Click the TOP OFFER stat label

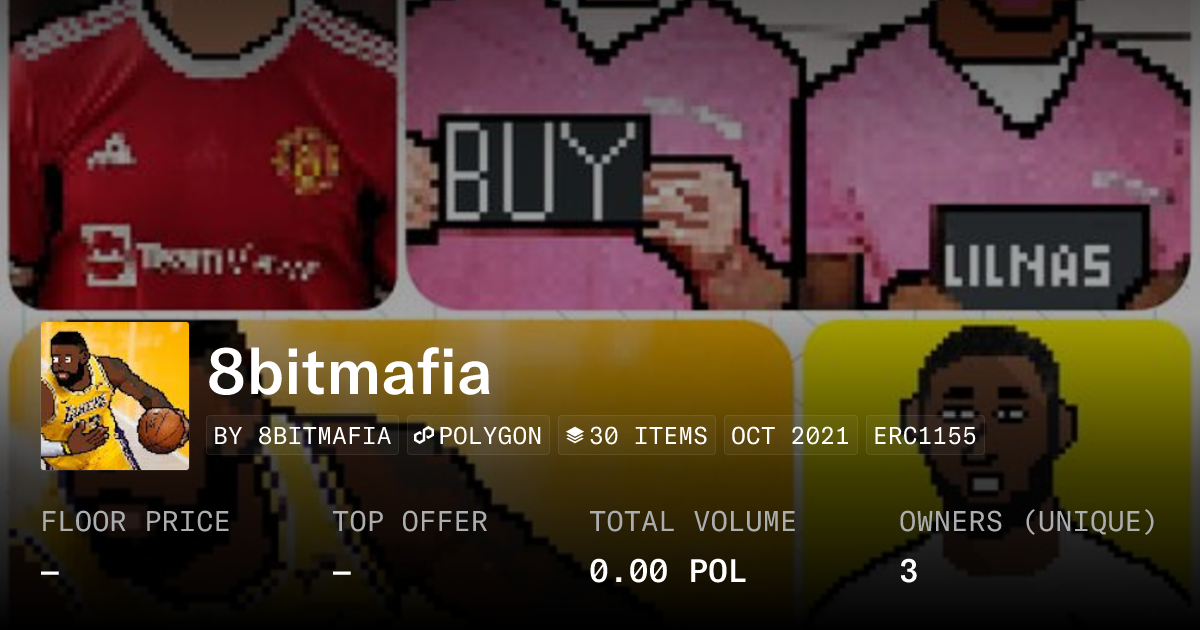[410, 522]
